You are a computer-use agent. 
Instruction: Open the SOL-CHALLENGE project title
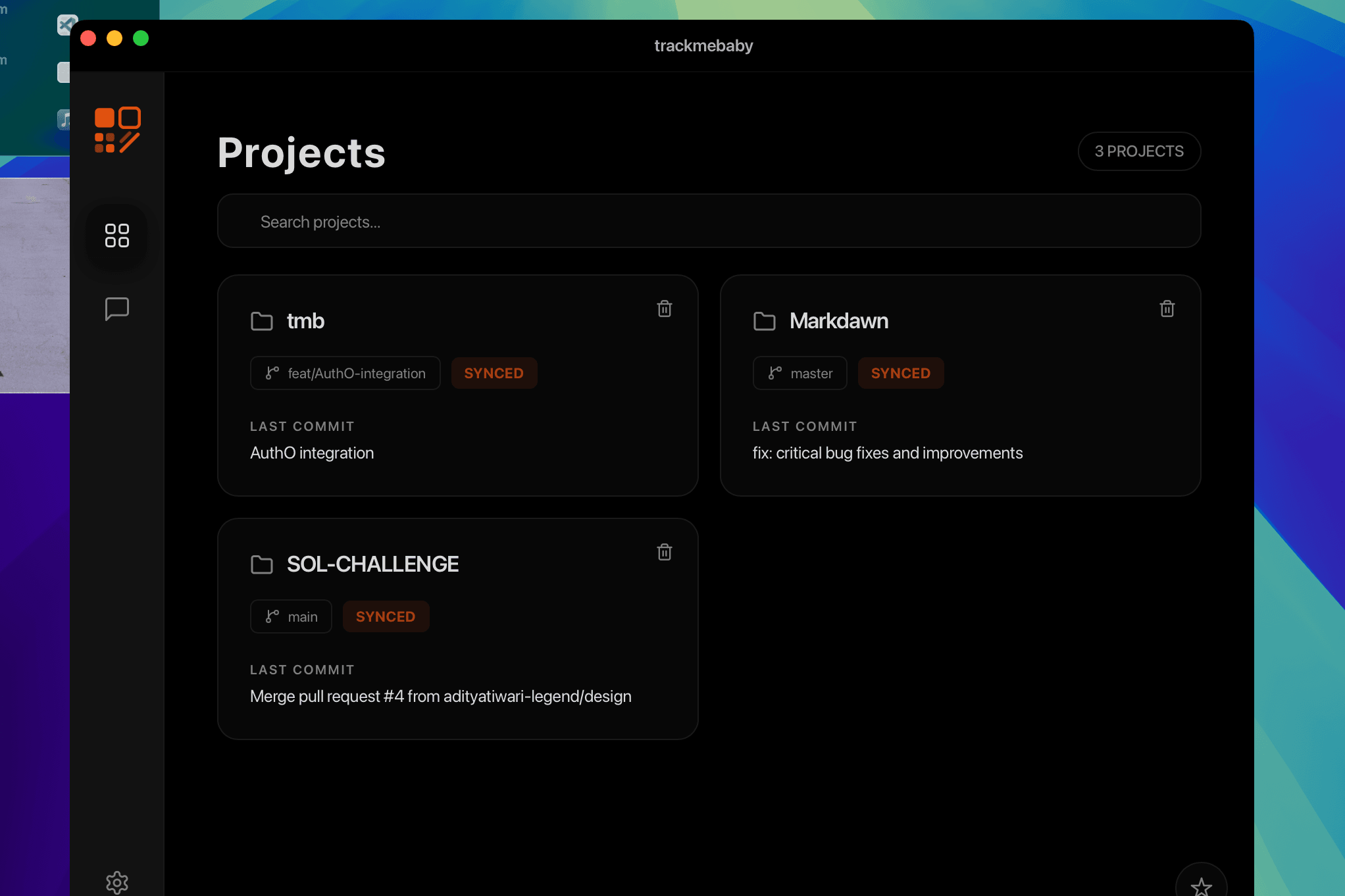[372, 564]
